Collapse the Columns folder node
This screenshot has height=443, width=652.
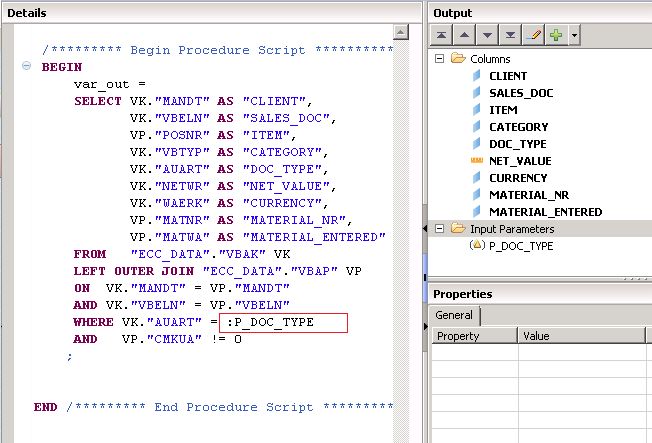440,59
